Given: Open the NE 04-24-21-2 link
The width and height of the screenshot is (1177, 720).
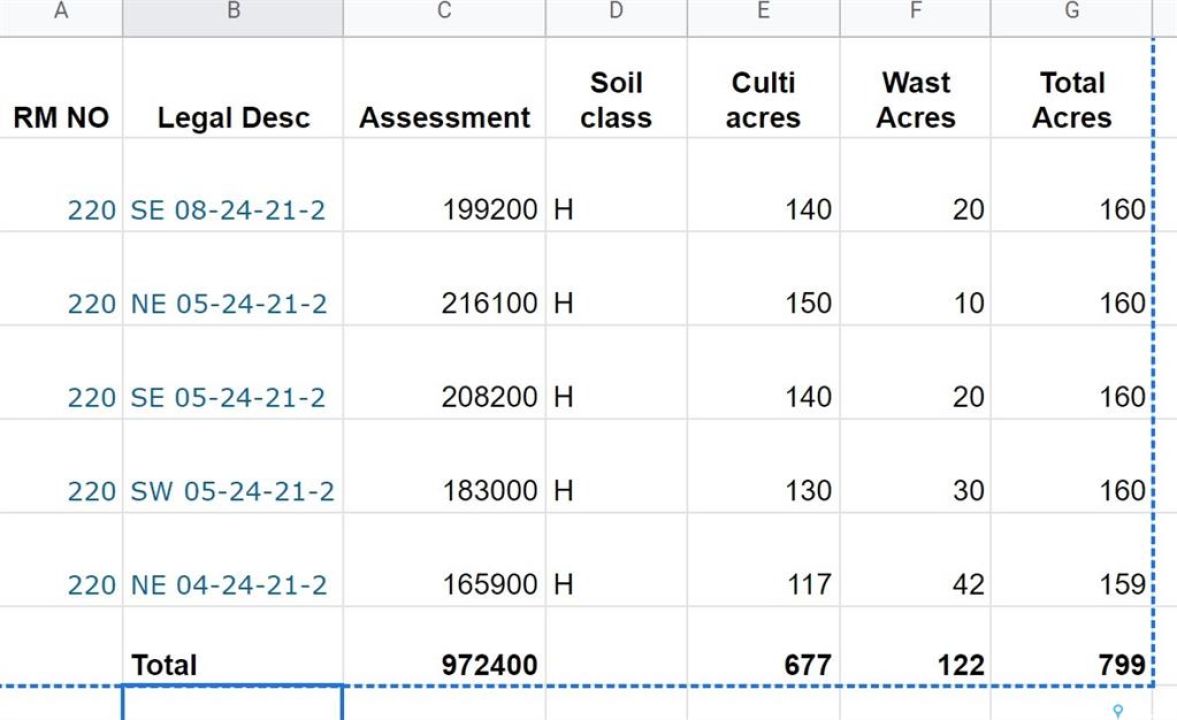Looking at the screenshot, I should (229, 585).
